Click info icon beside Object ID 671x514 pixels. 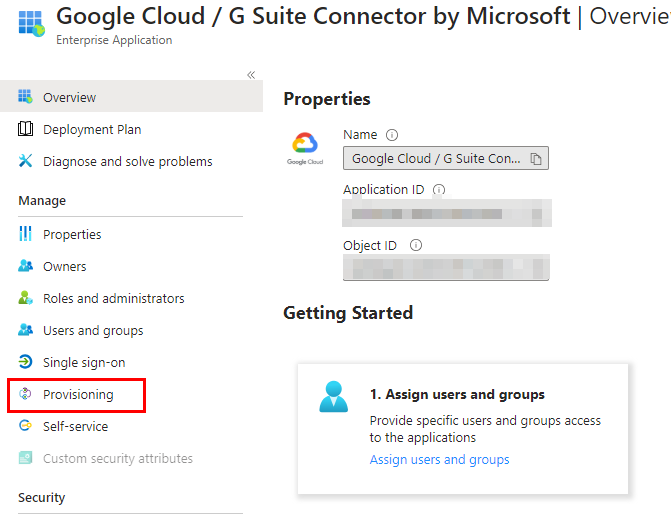[x=416, y=245]
